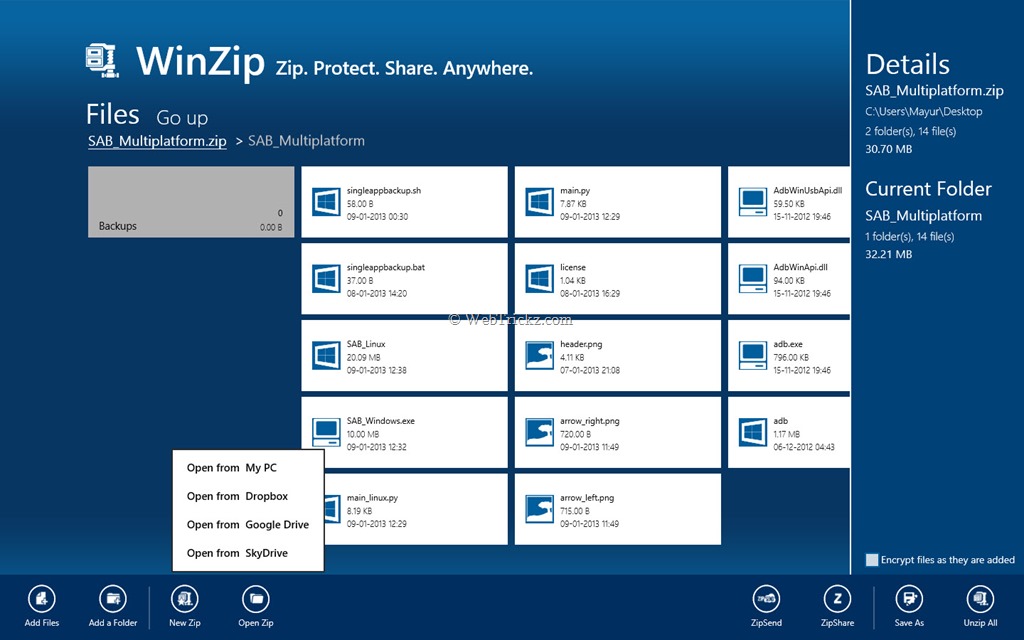1024x640 pixels.
Task: Launch ZipSend from the app bar
Action: (x=766, y=598)
